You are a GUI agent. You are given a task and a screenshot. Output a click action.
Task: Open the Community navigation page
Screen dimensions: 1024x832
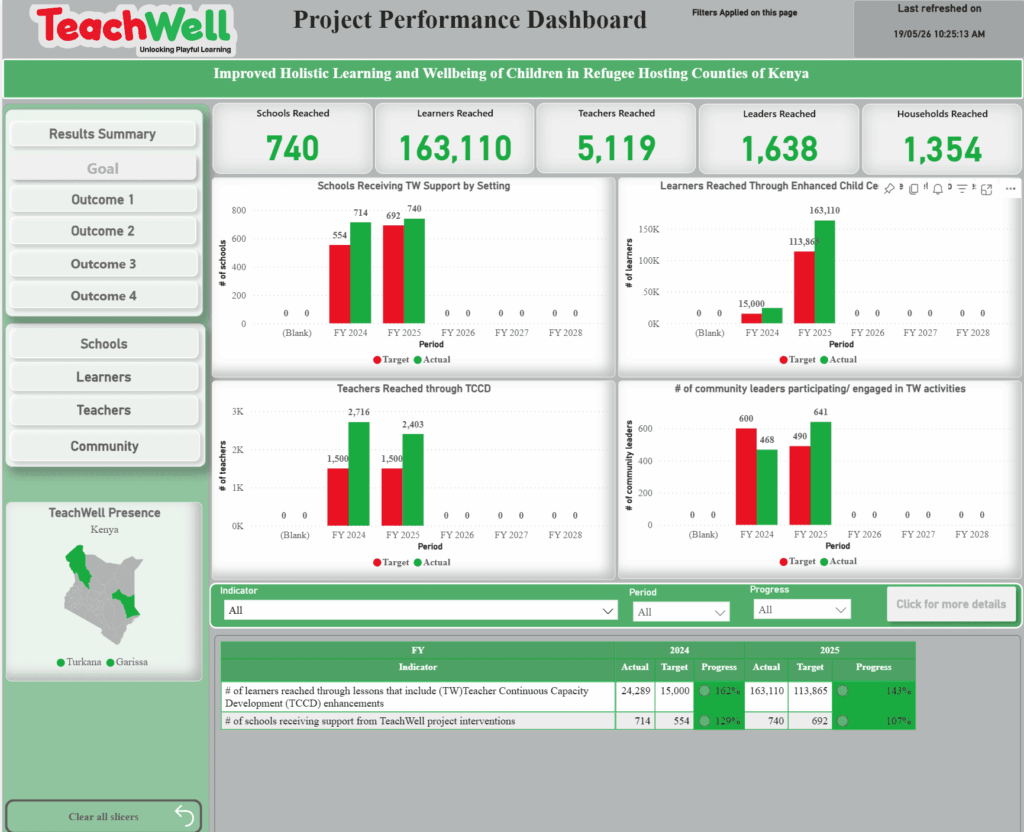click(104, 446)
